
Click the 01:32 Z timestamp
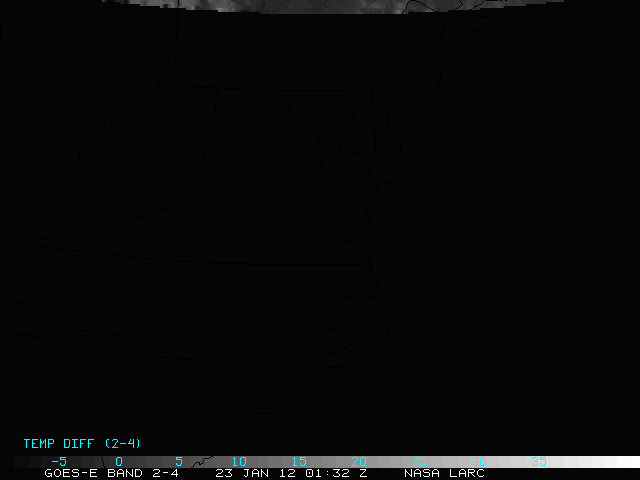pos(336,473)
